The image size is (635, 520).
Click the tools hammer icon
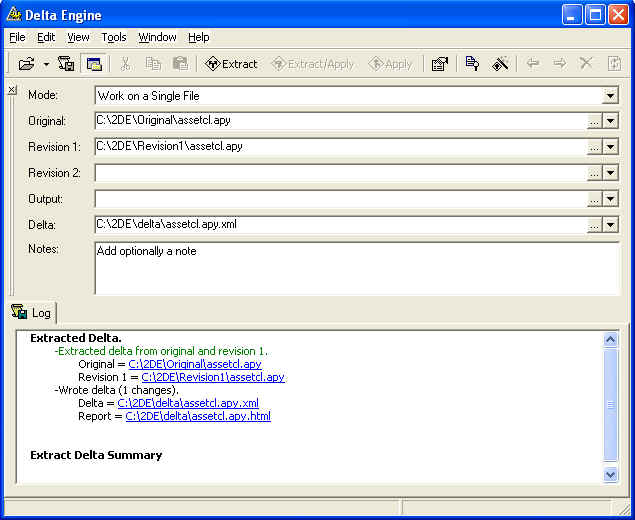pos(501,64)
